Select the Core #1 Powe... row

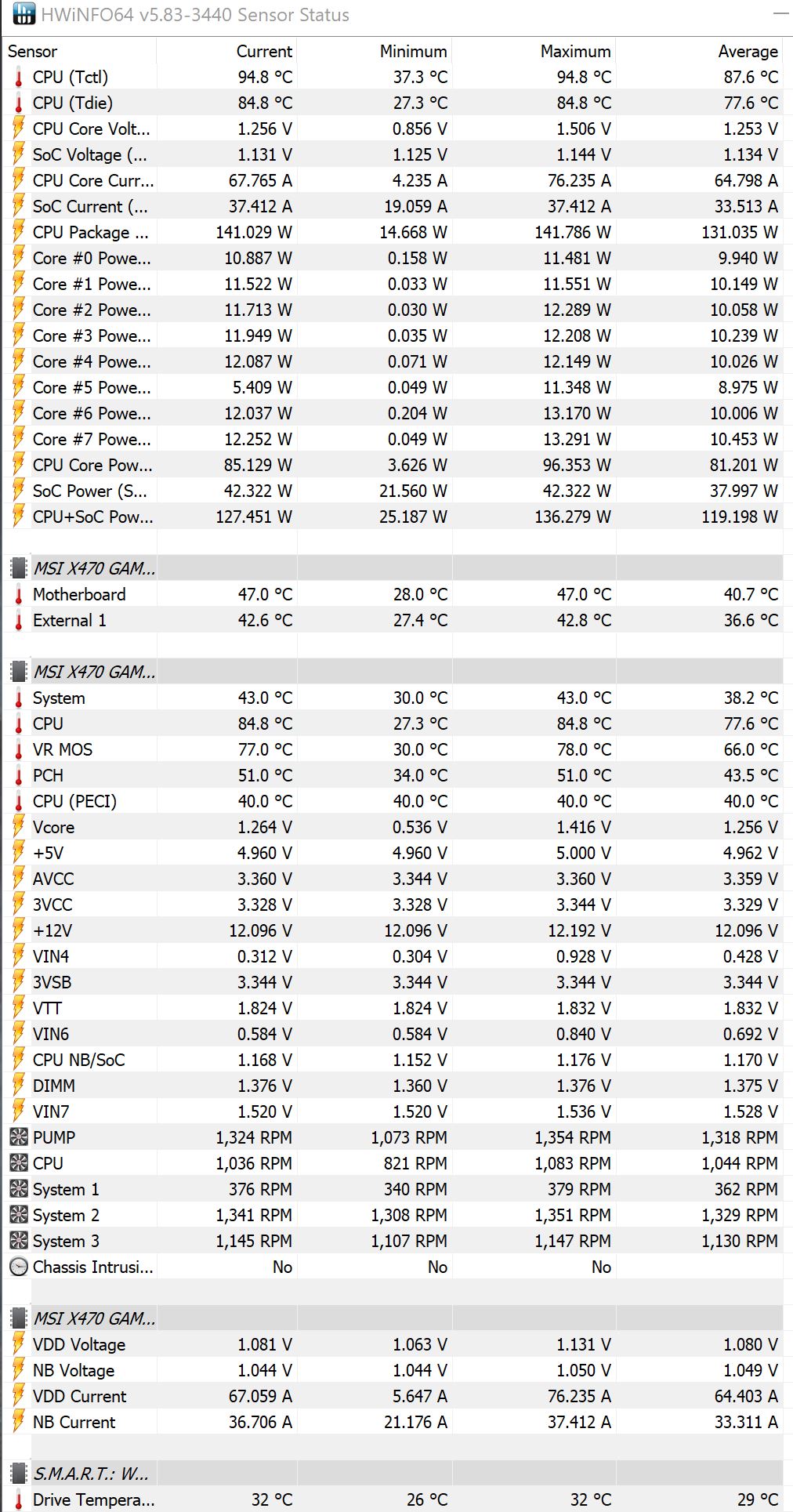tap(393, 284)
